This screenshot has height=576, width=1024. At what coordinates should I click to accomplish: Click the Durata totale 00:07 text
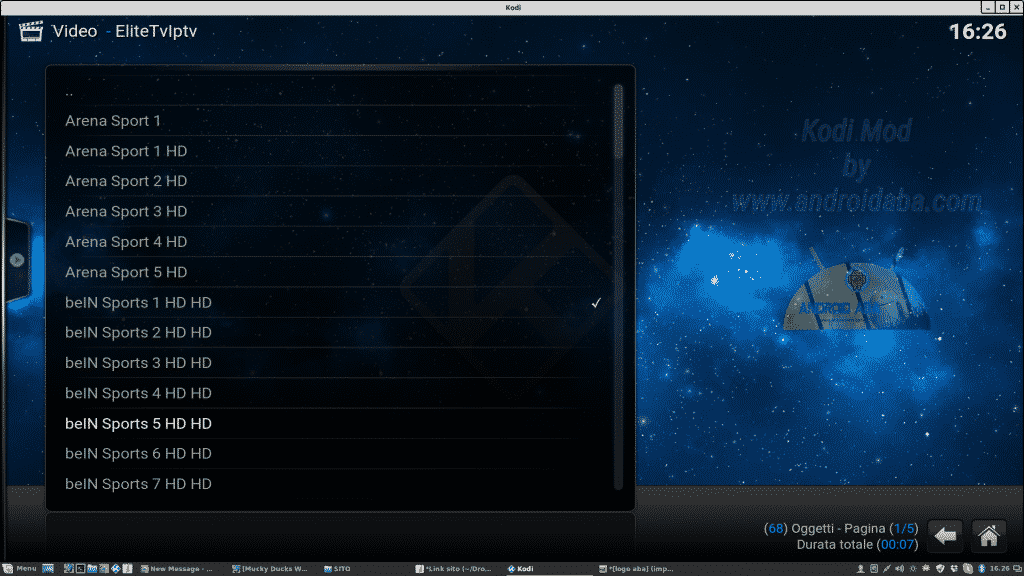point(857,545)
